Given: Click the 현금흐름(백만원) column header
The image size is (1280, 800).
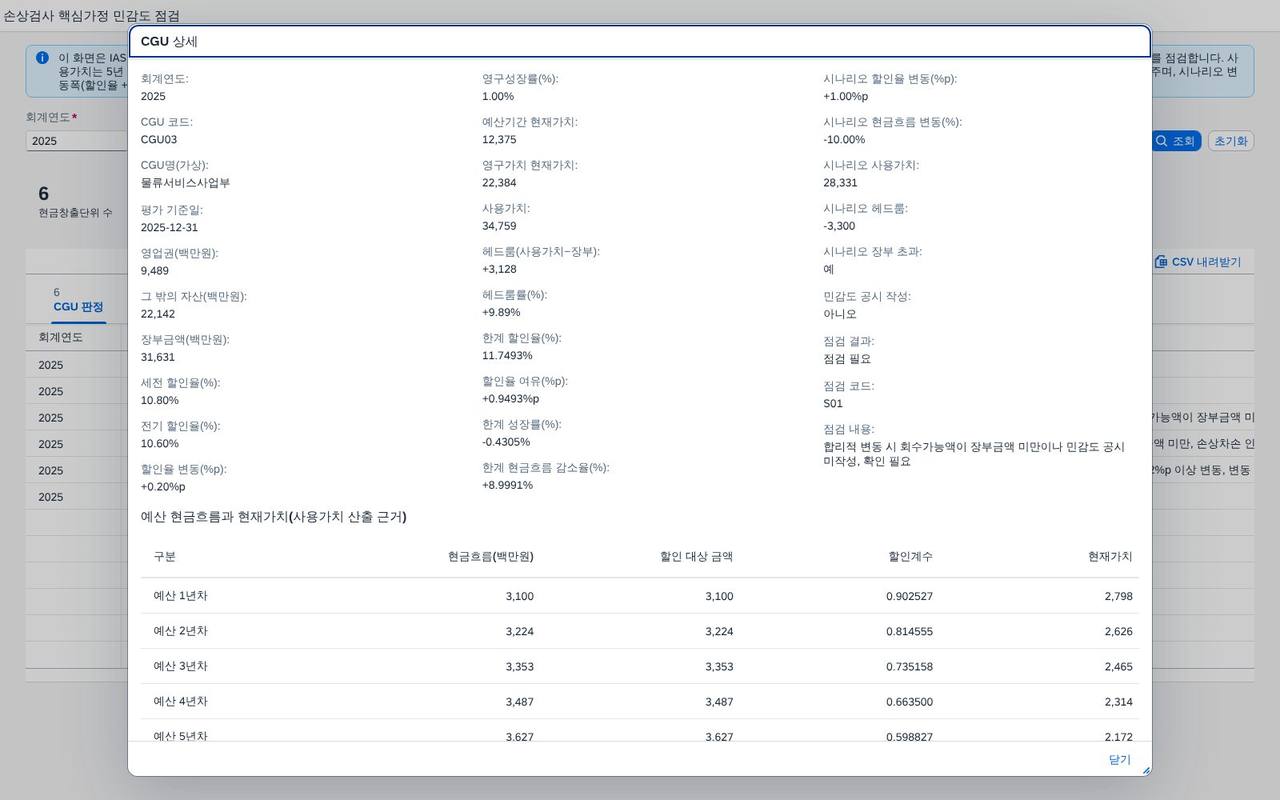Looking at the screenshot, I should 490,557.
